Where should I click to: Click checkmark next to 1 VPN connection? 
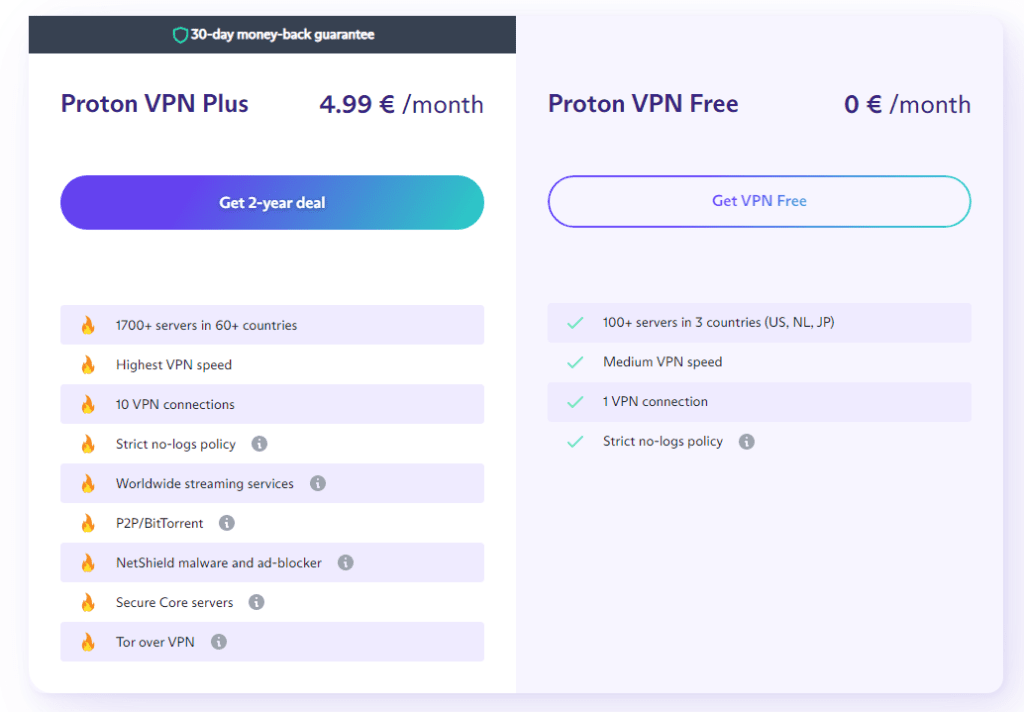575,402
